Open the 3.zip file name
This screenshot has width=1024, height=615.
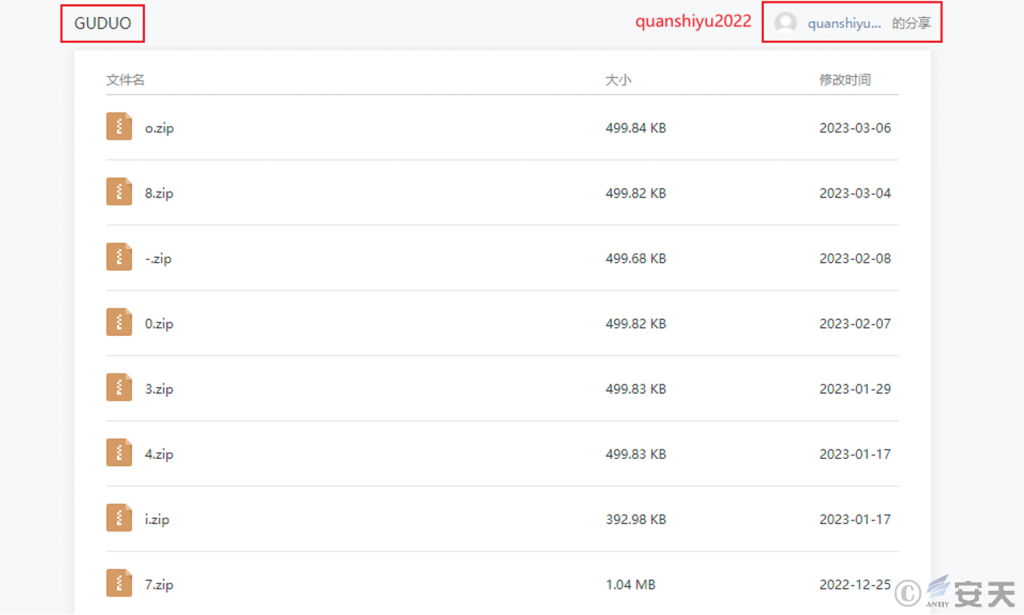(159, 389)
